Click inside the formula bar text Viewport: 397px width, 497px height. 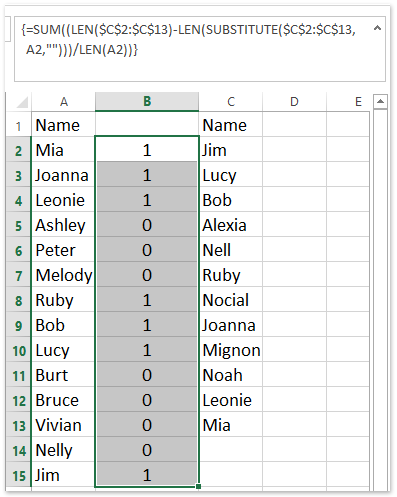pos(188,40)
